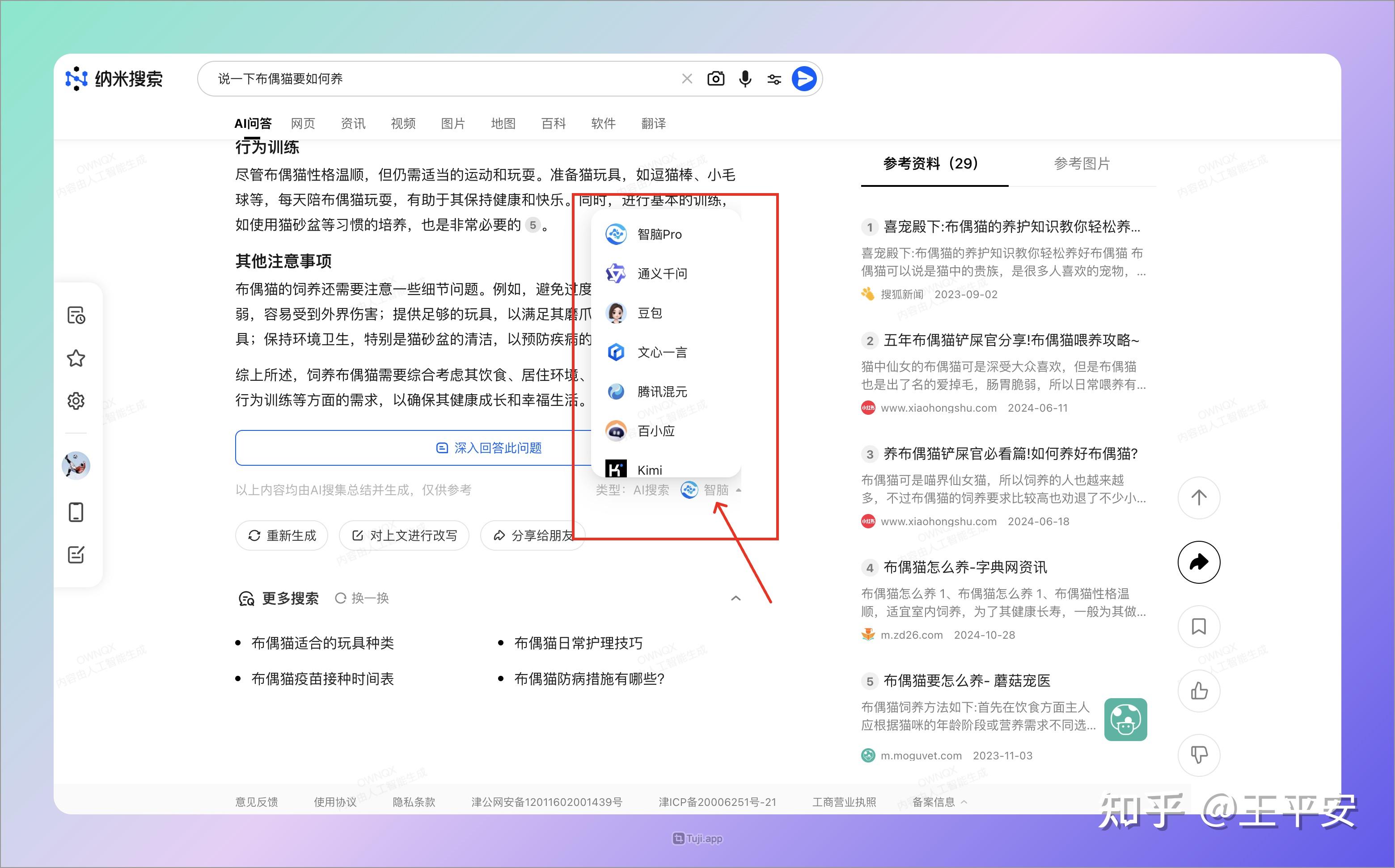This screenshot has width=1395, height=868.
Task: Switch to the 视频 tab
Action: tap(403, 123)
